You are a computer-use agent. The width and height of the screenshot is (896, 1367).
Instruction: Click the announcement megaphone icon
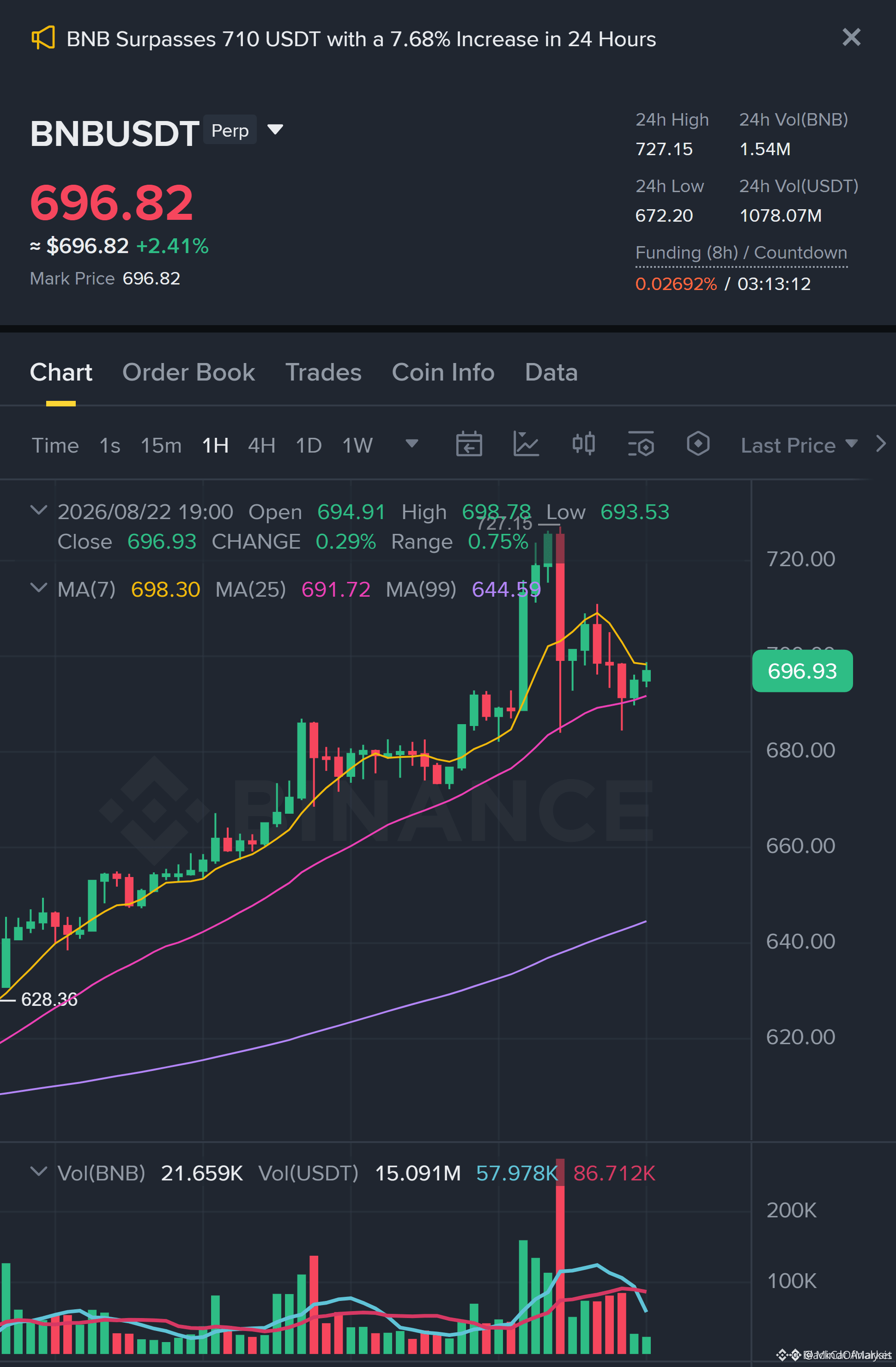click(x=43, y=38)
